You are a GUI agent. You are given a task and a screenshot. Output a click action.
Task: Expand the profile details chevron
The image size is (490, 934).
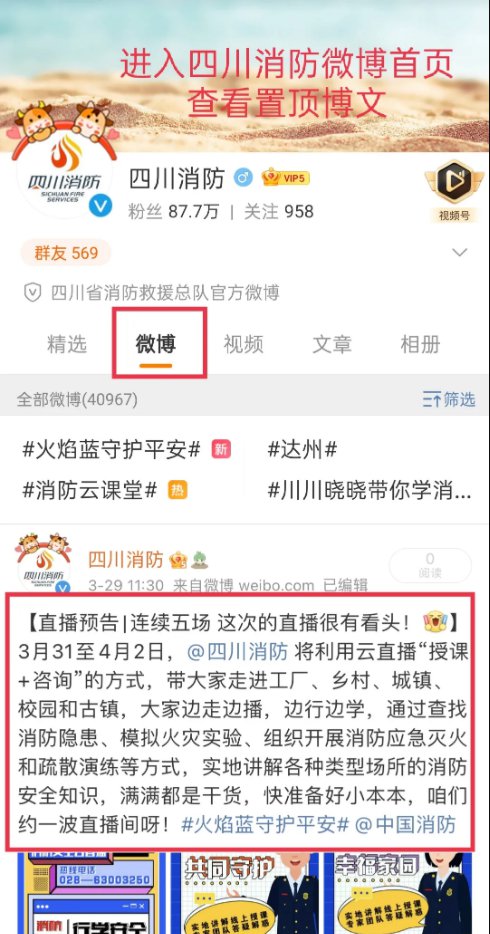tap(460, 253)
